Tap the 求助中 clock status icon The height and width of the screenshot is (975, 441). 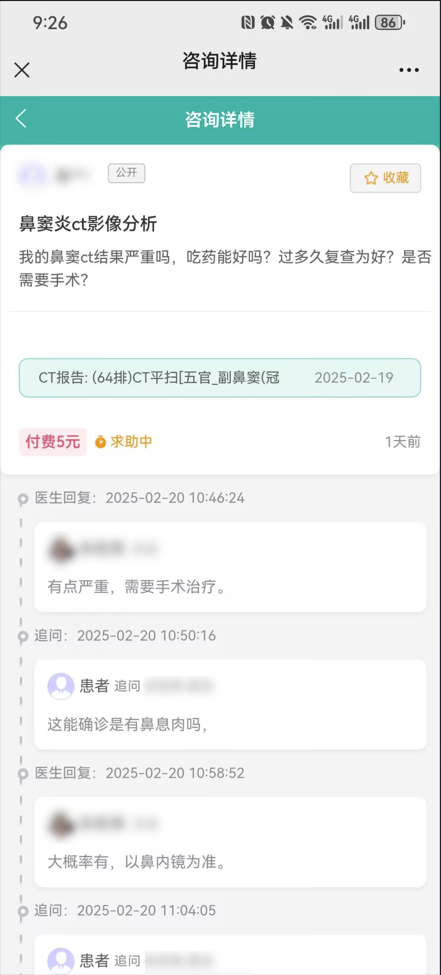[x=100, y=442]
